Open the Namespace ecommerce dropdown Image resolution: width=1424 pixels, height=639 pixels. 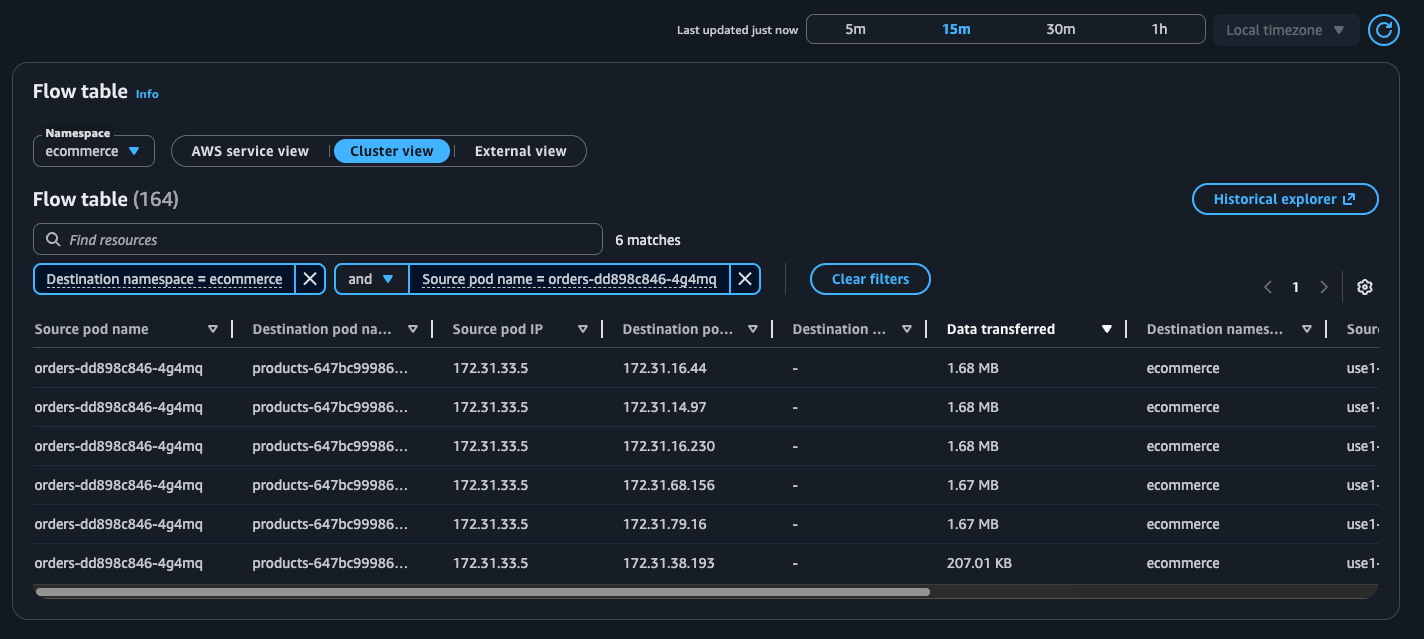tap(94, 151)
